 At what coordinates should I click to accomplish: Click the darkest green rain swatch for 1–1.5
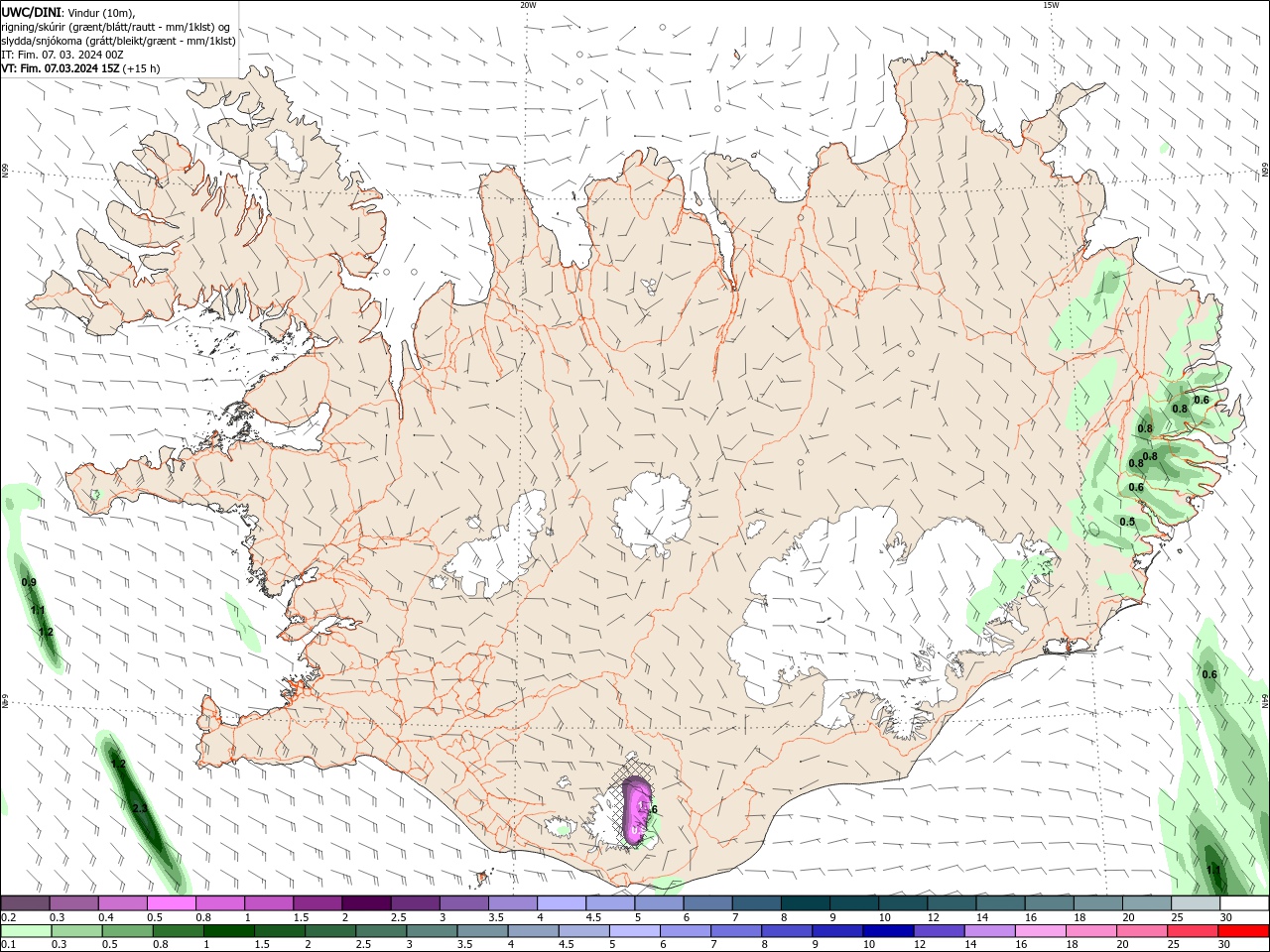pos(228,931)
